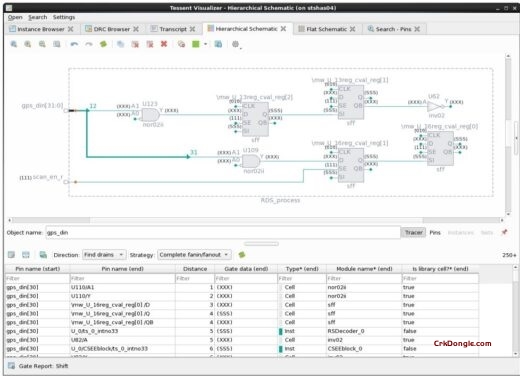Click the Gate Report icon in the status bar

[x=11, y=366]
